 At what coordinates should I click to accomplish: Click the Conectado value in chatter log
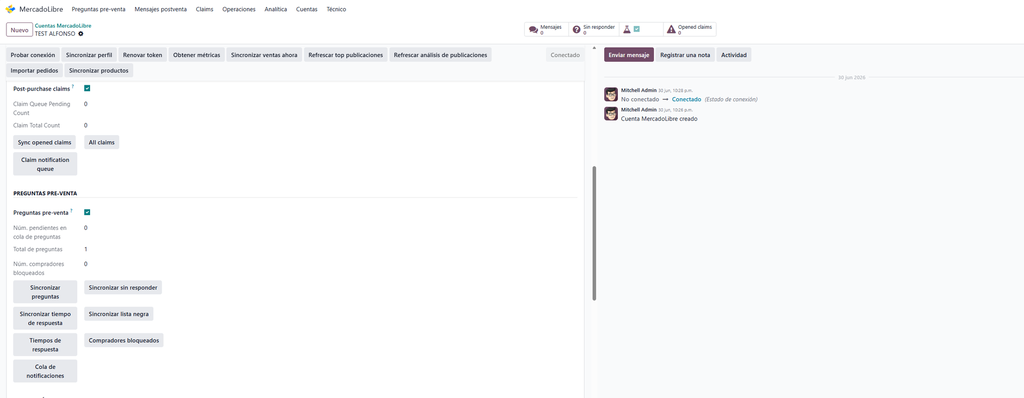click(686, 99)
